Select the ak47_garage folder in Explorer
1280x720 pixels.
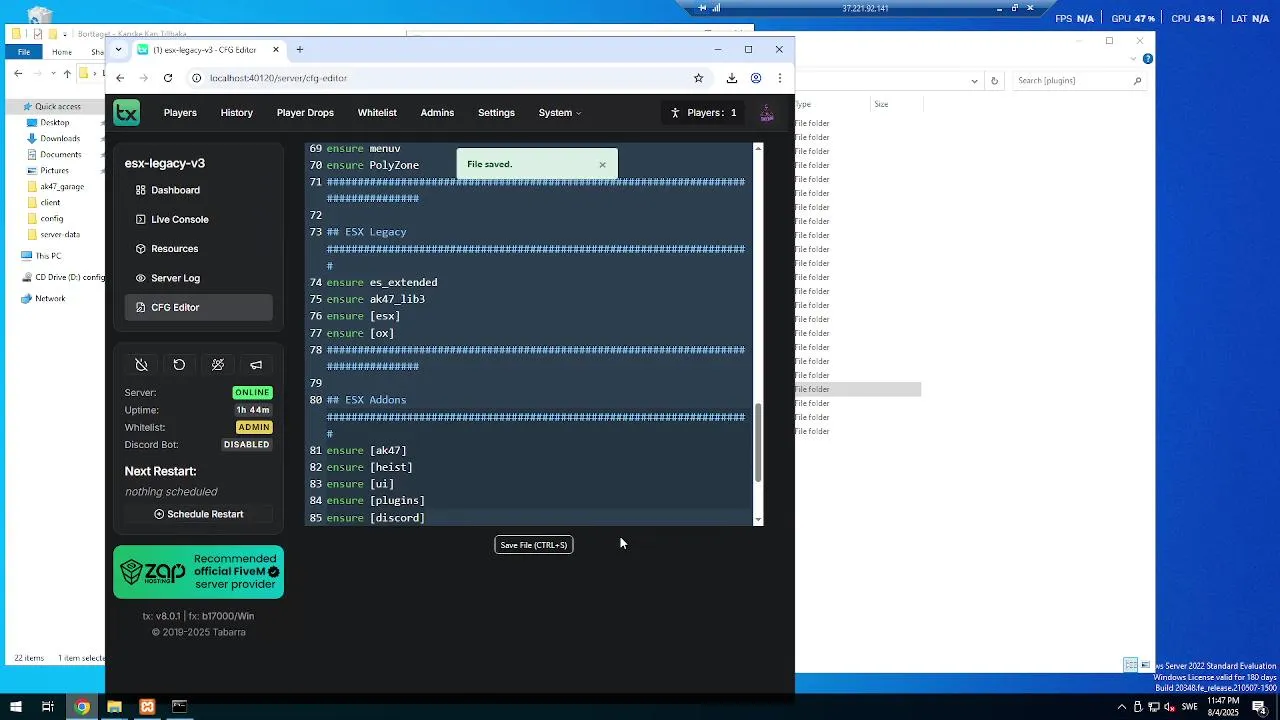pyautogui.click(x=61, y=187)
